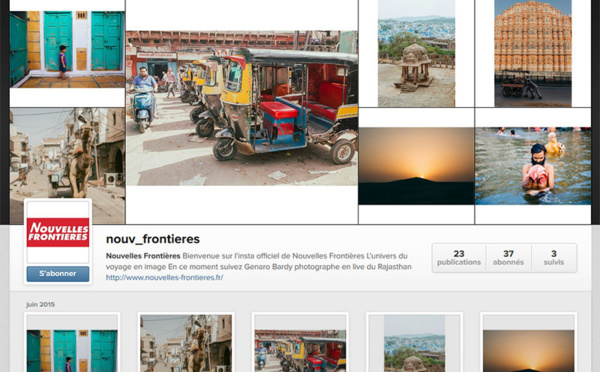This screenshot has width=600, height=372.
Task: Click the juin 2015 date label
Action: pos(41,305)
